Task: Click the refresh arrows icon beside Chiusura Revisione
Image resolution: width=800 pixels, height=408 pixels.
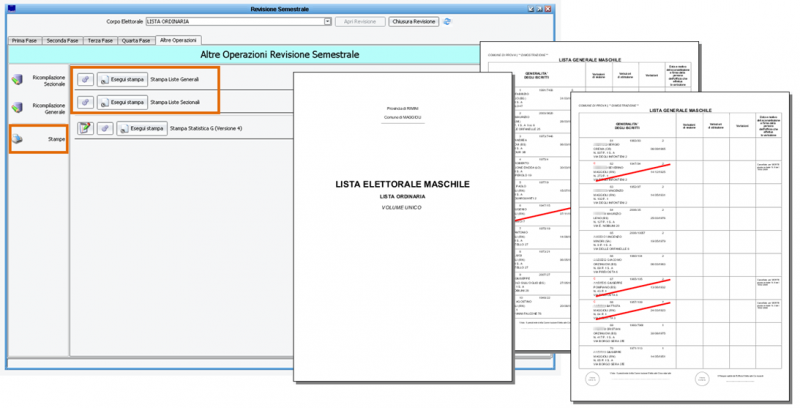Action: (446, 20)
